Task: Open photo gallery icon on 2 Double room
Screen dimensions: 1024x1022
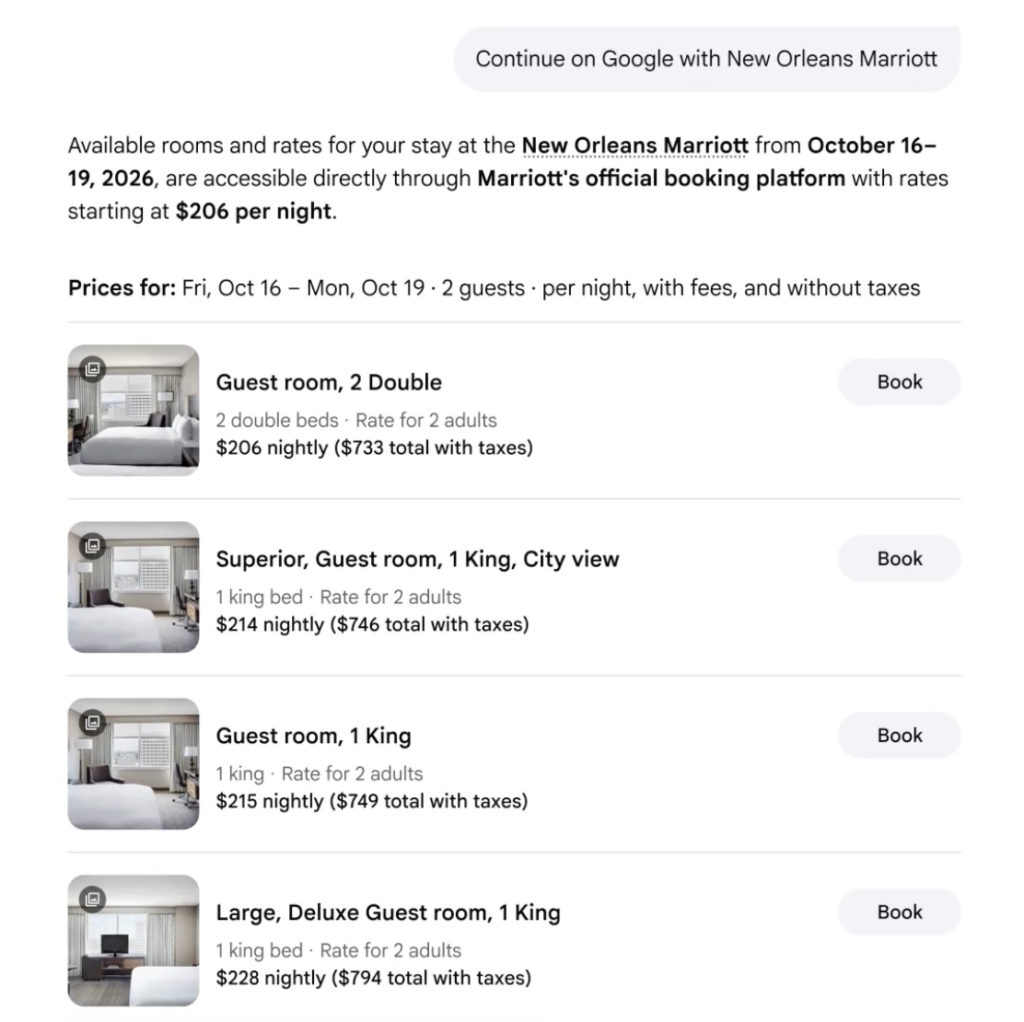Action: [93, 369]
